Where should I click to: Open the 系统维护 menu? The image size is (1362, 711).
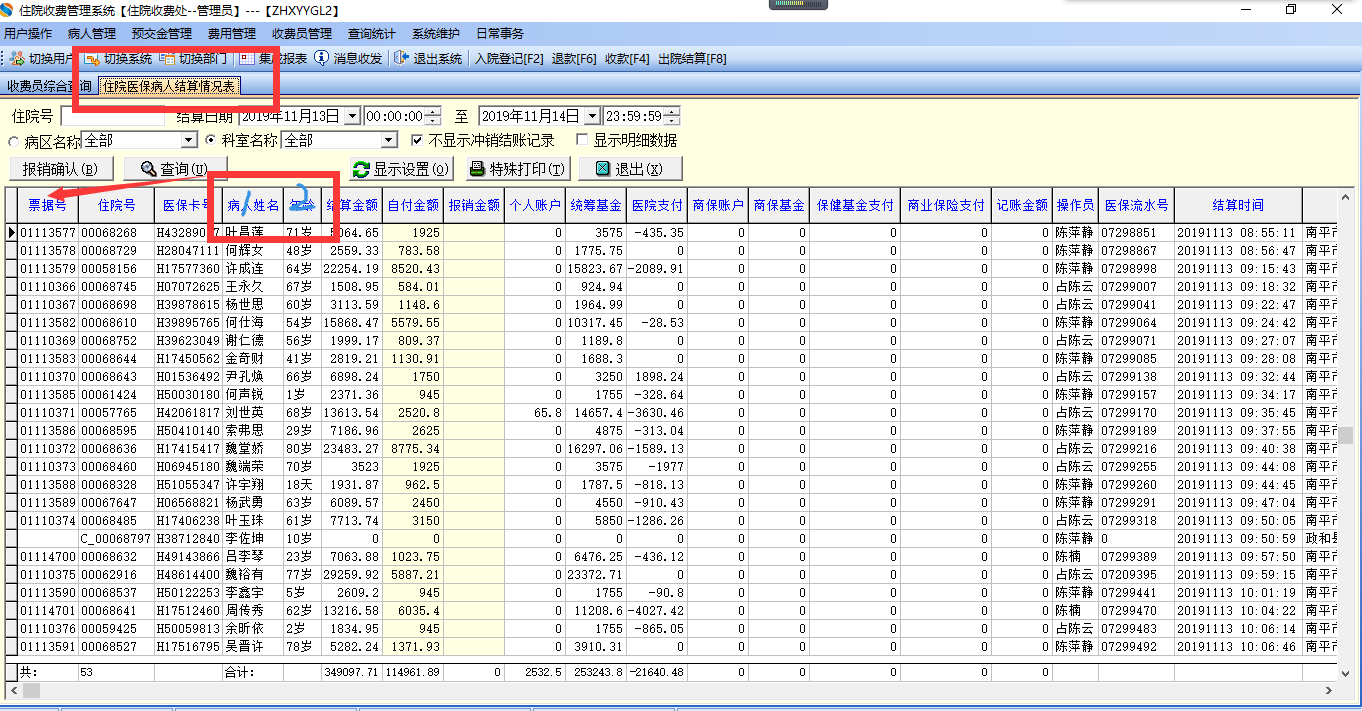tap(436, 34)
